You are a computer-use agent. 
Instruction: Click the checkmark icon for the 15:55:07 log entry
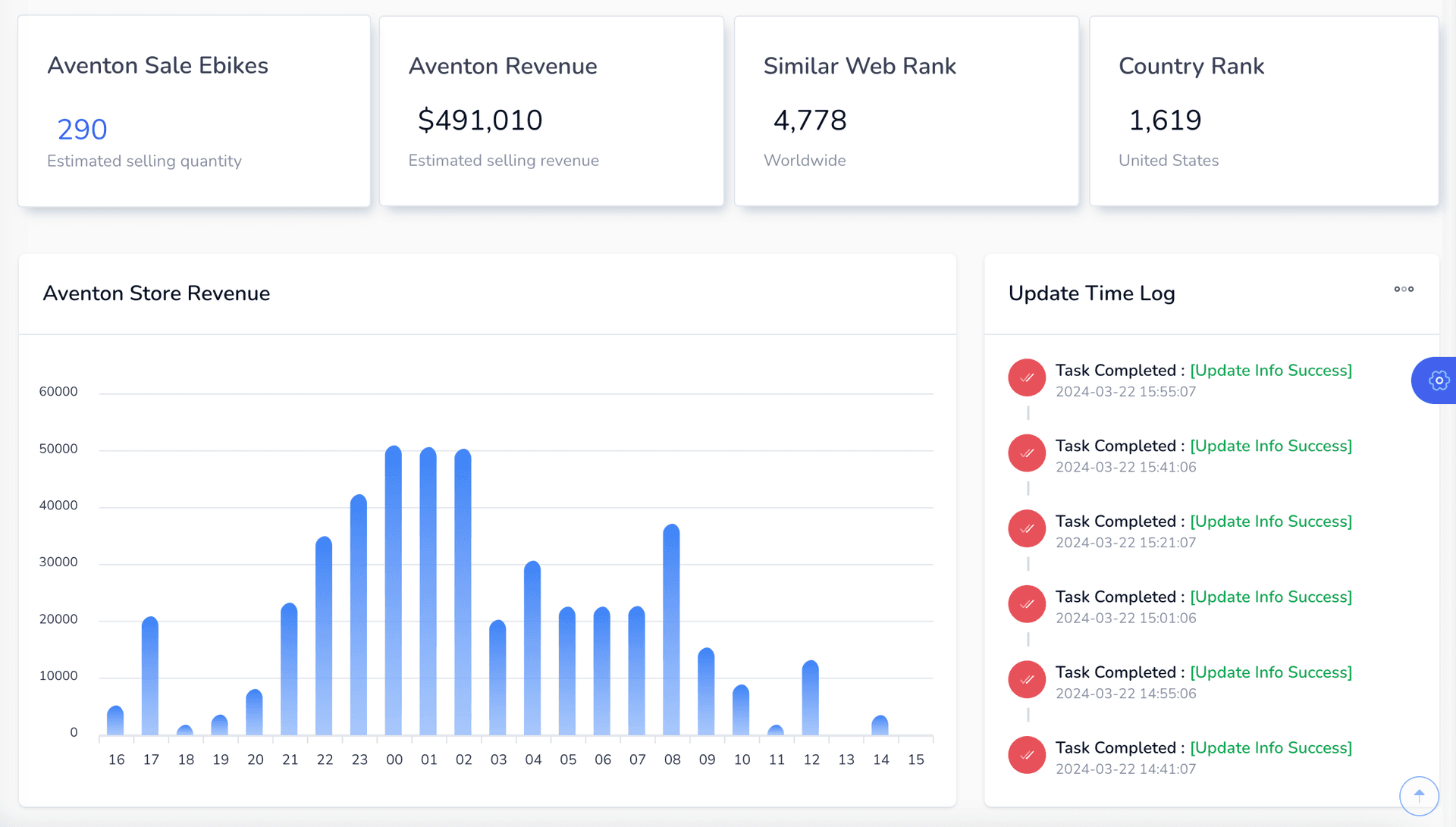[x=1027, y=377]
